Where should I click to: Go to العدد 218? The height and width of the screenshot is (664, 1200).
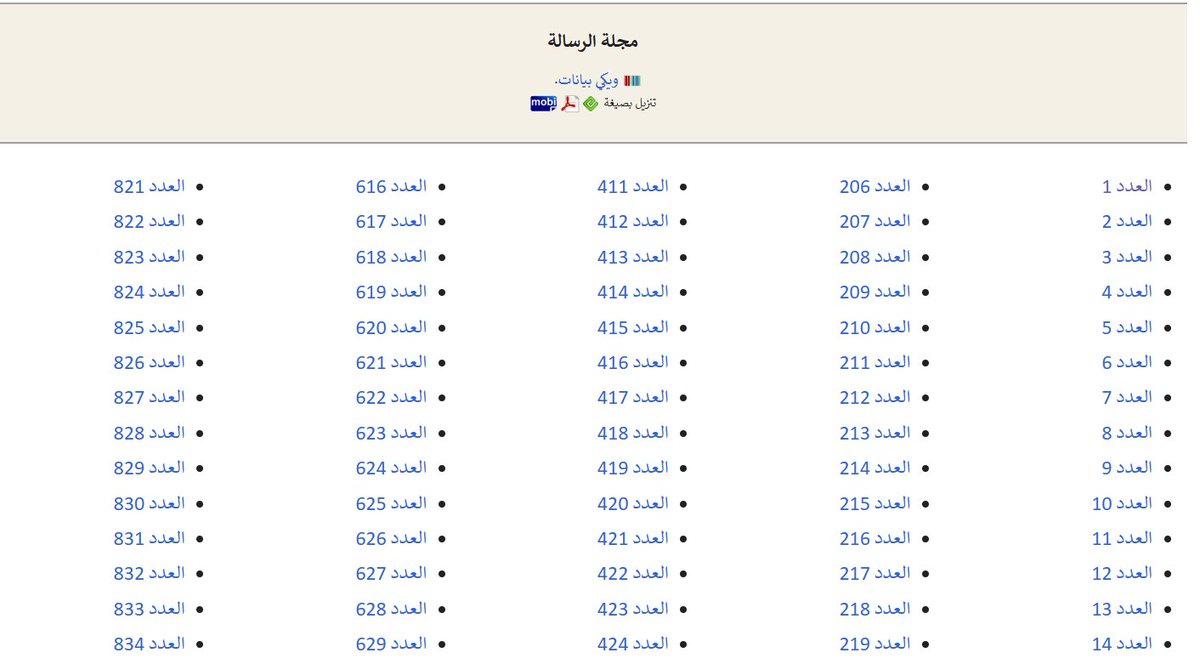pos(875,609)
